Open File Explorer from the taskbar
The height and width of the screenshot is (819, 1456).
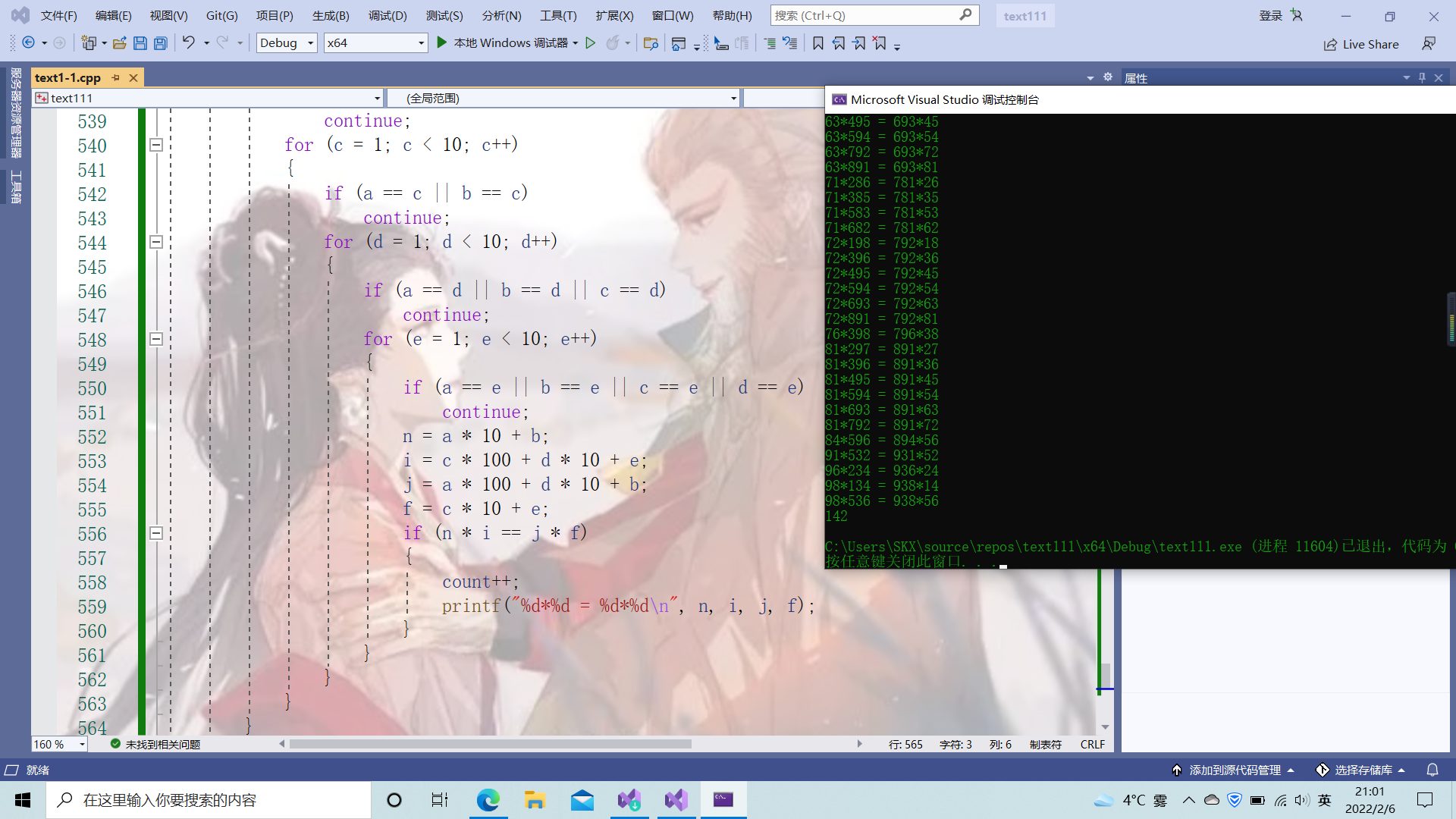click(535, 800)
